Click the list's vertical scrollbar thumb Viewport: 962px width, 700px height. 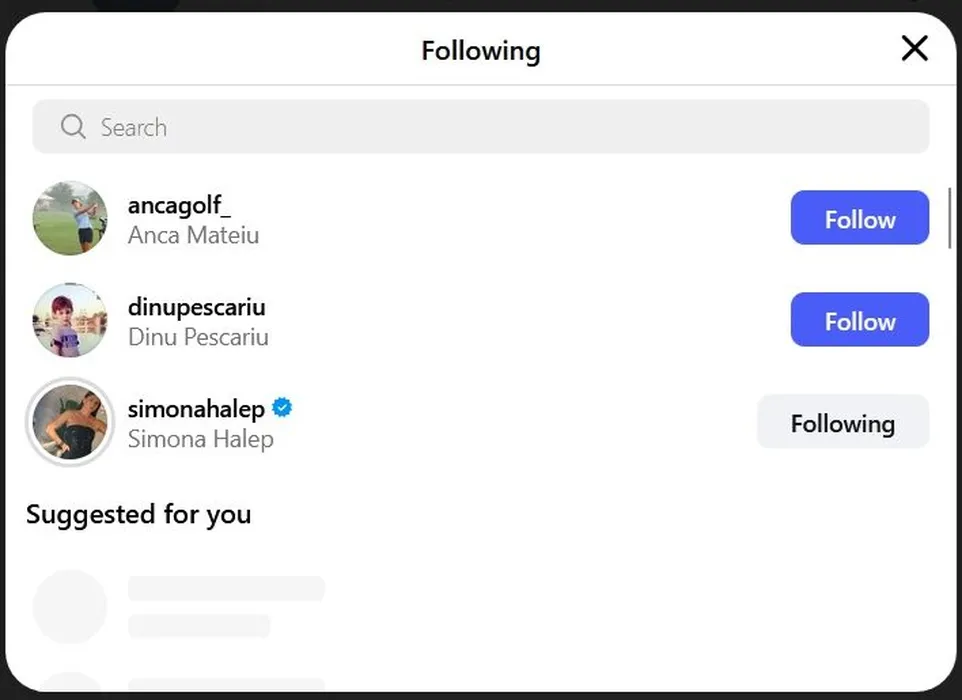click(949, 217)
